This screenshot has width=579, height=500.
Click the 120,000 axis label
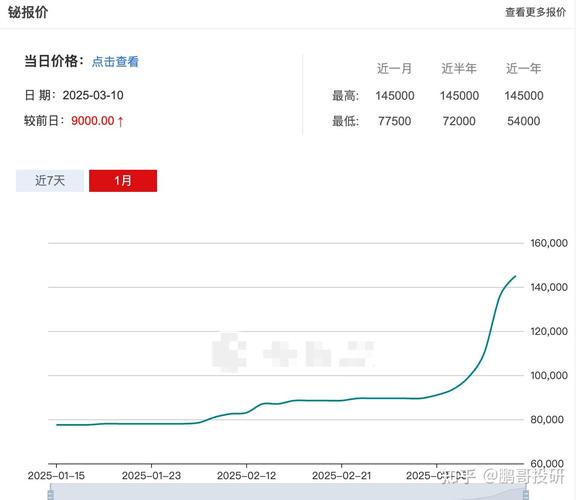549,331
